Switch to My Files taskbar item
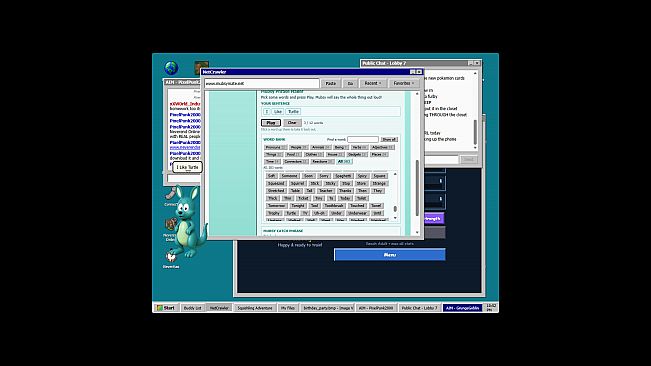This screenshot has width=651, height=366. pyautogui.click(x=288, y=308)
